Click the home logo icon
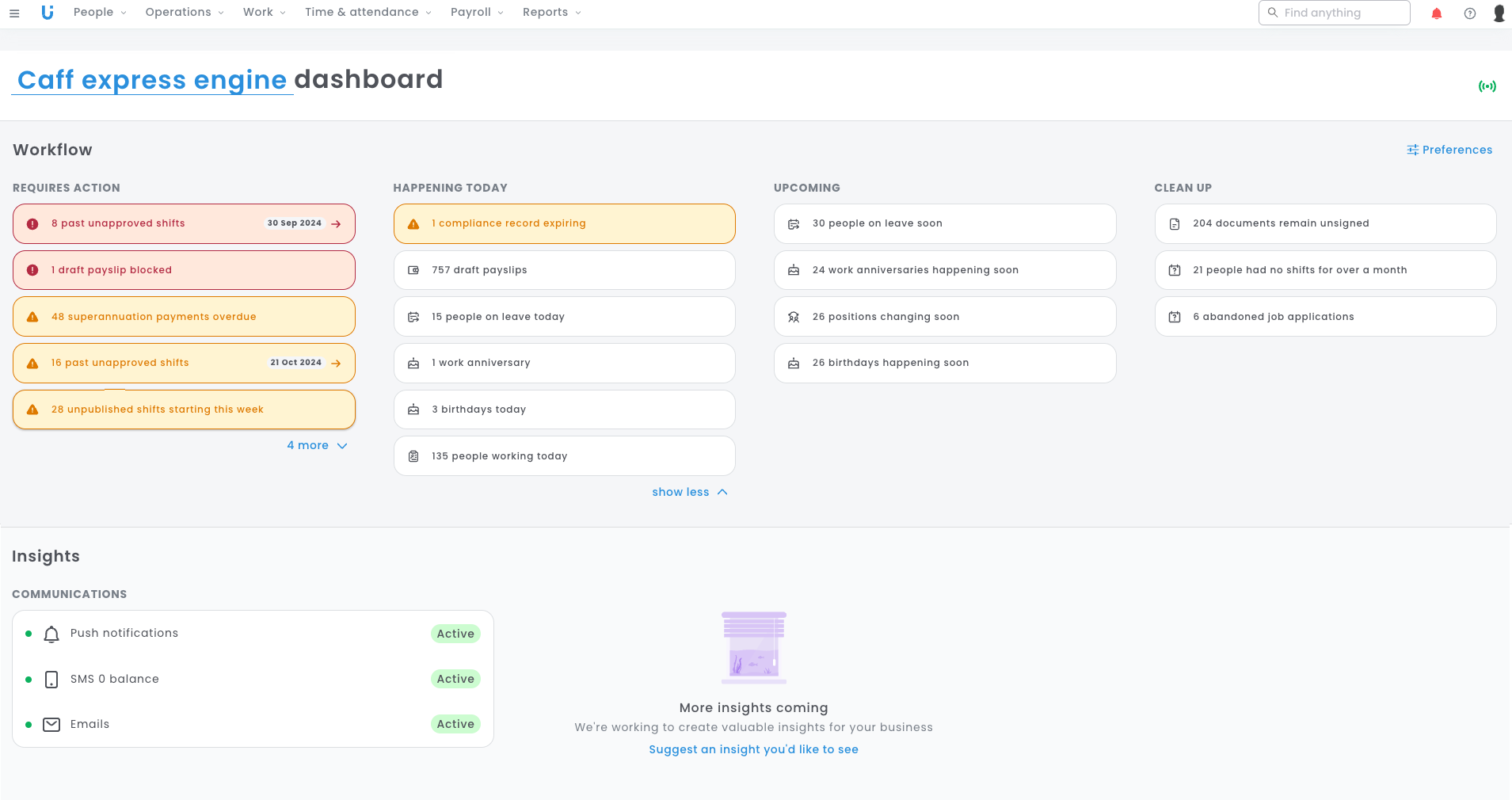Image resolution: width=1512 pixels, height=800 pixels. 48,13
